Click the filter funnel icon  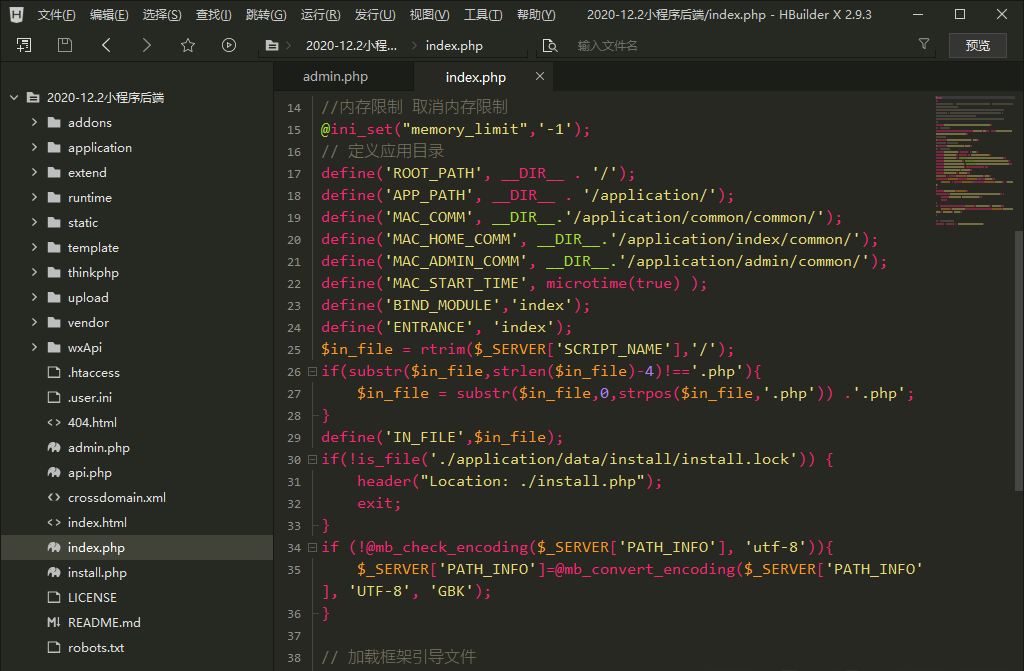pyautogui.click(x=924, y=45)
